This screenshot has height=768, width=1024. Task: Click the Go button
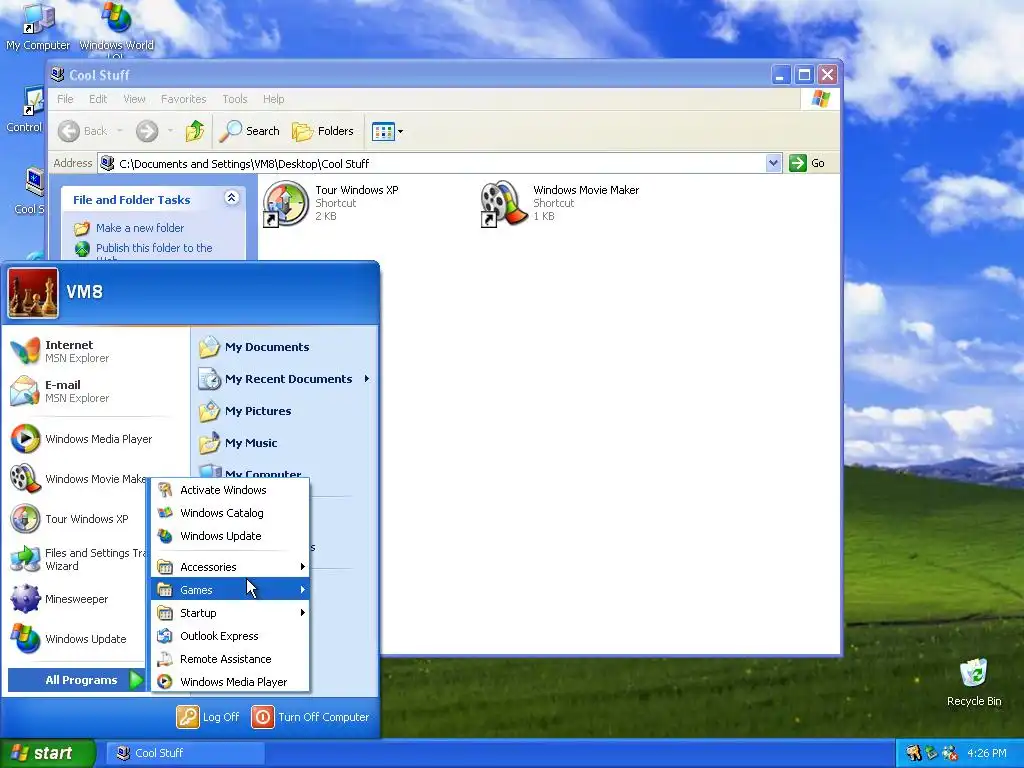807,163
